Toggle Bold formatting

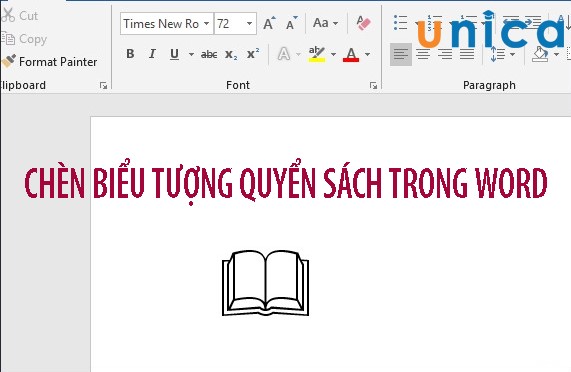click(x=130, y=54)
